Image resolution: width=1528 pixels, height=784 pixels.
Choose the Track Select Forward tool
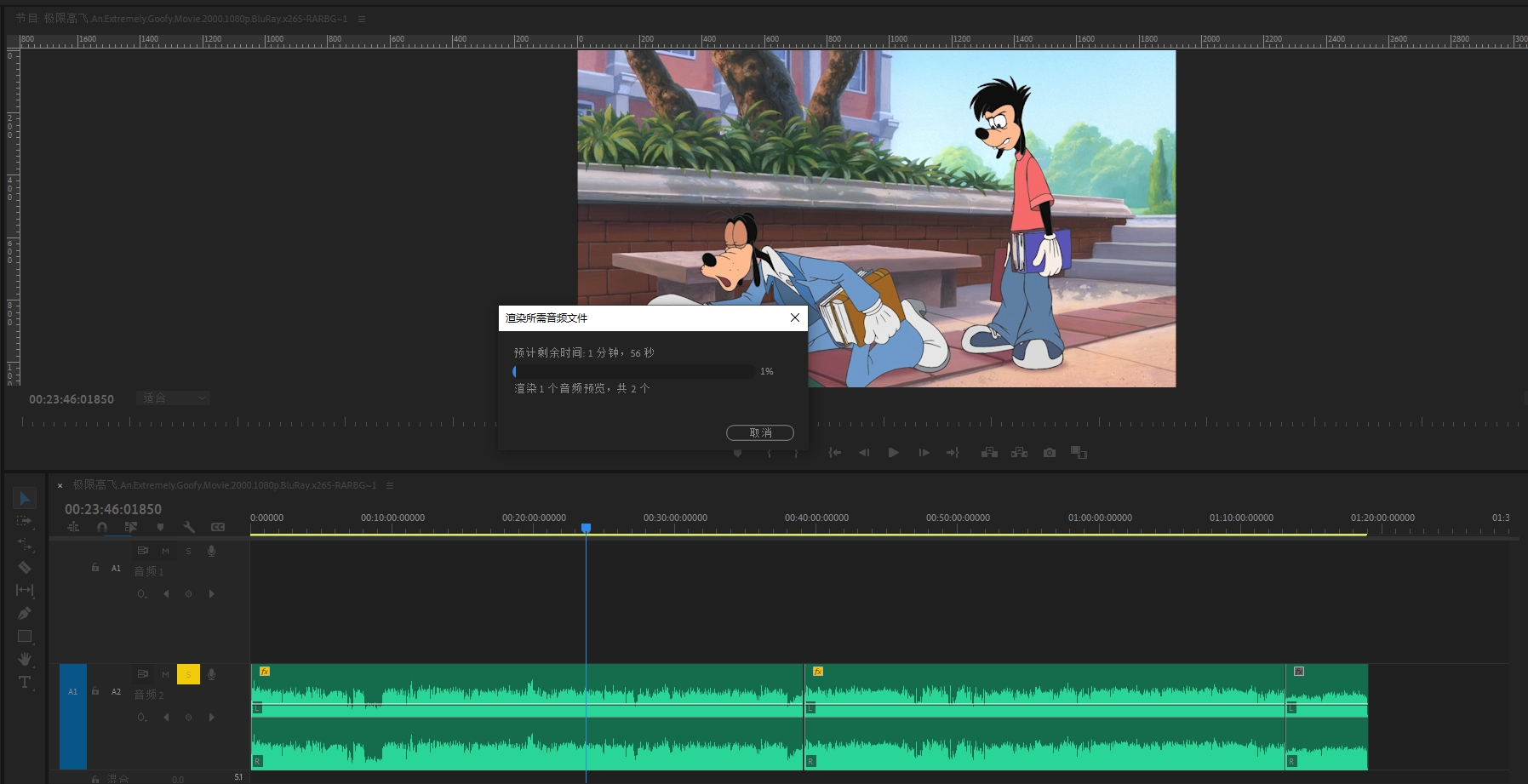(25, 521)
